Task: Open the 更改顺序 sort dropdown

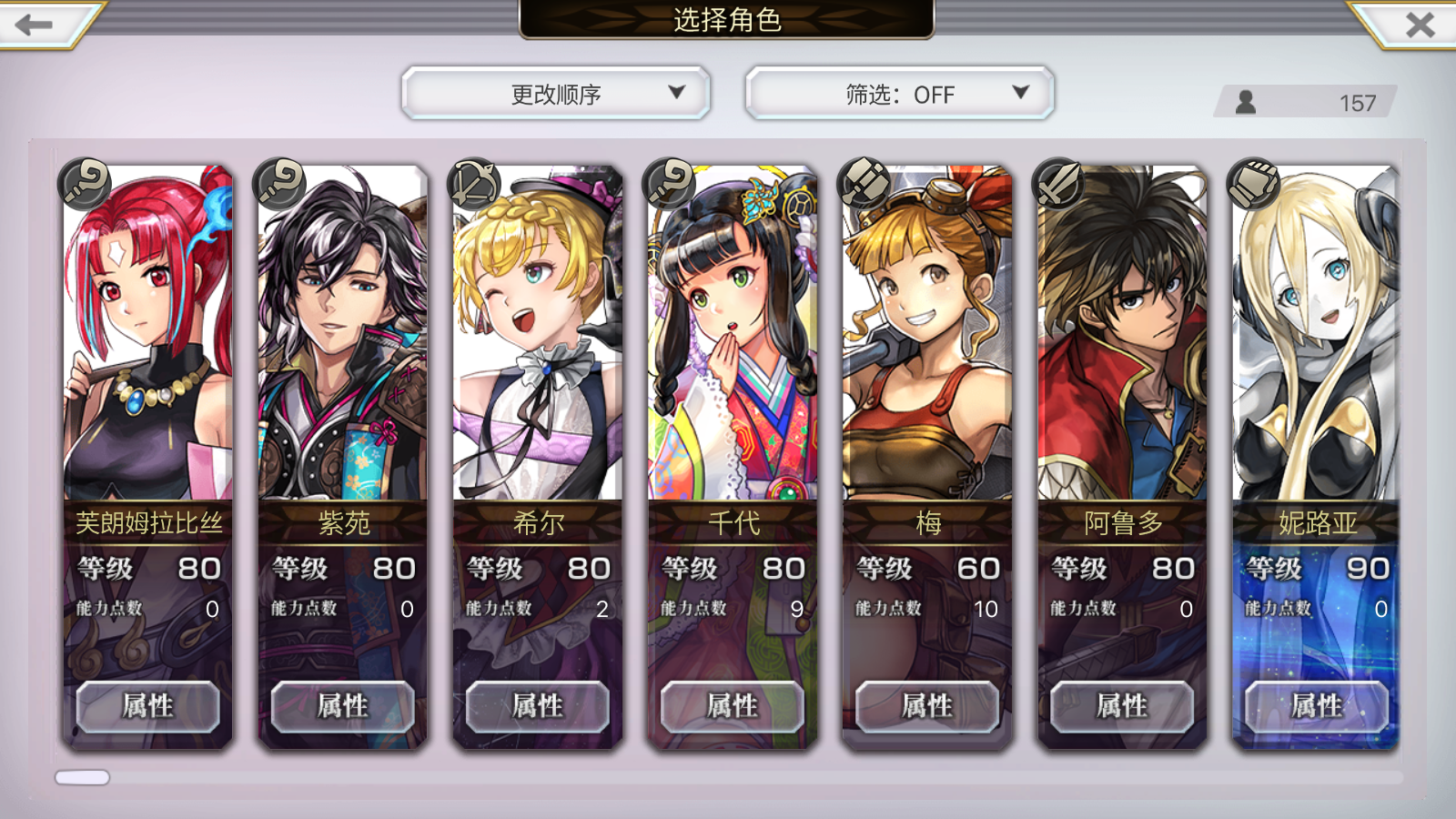Action: pos(555,93)
